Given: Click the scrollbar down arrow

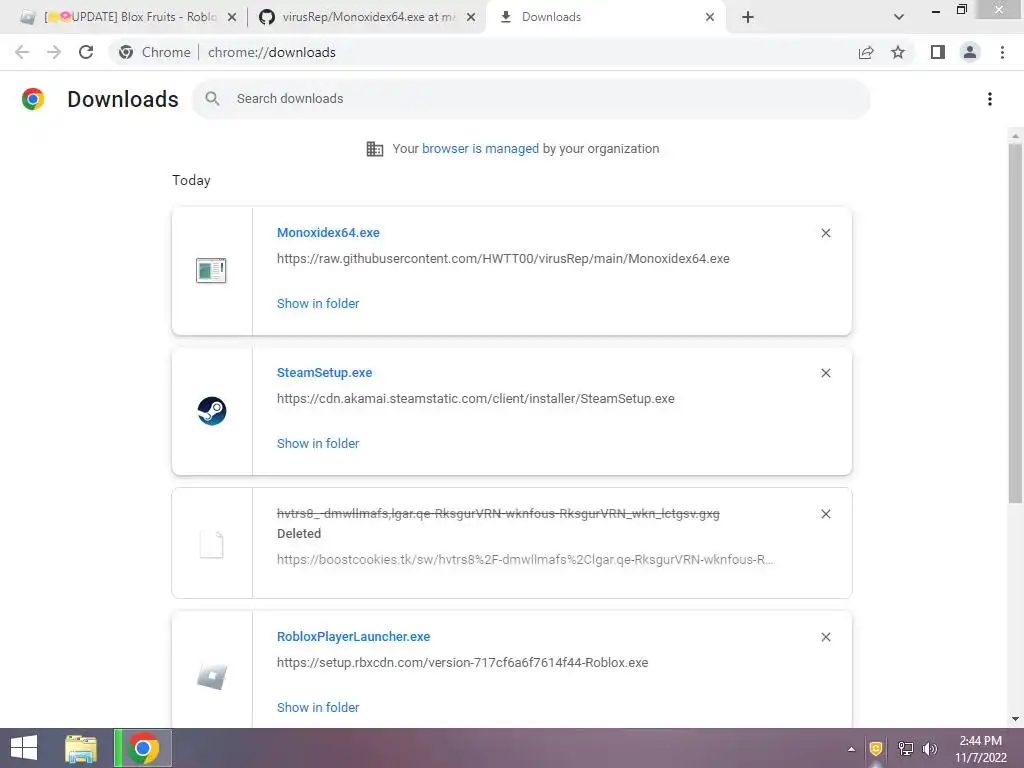Looking at the screenshot, I should [1015, 719].
